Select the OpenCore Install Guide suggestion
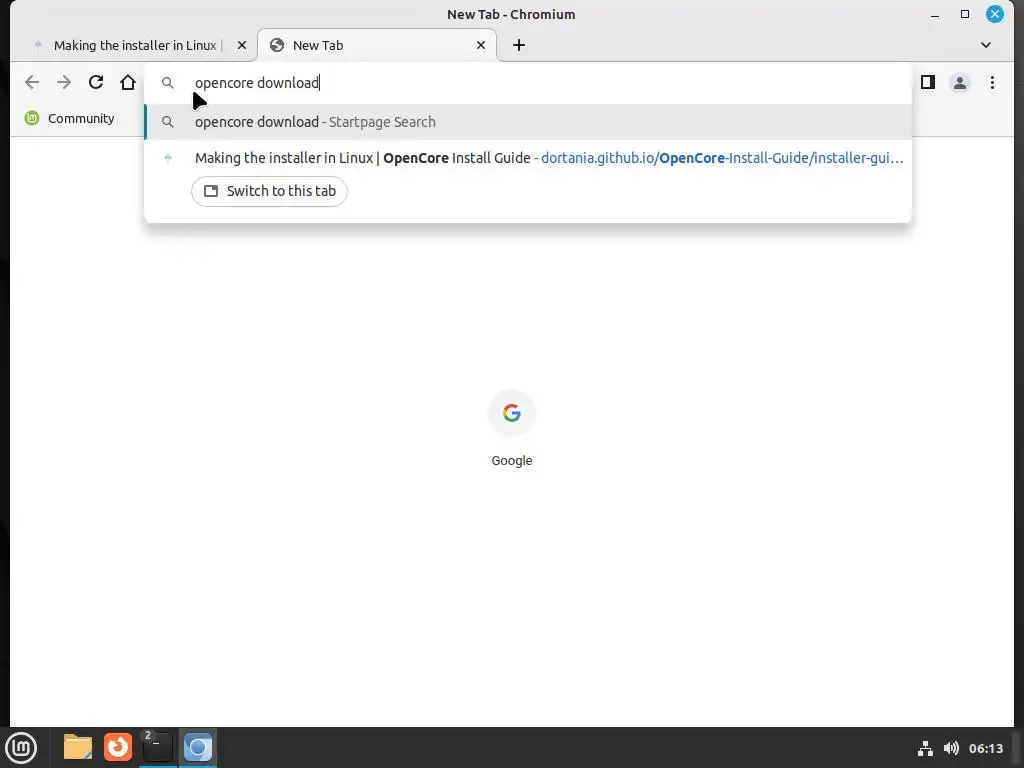 click(x=528, y=158)
